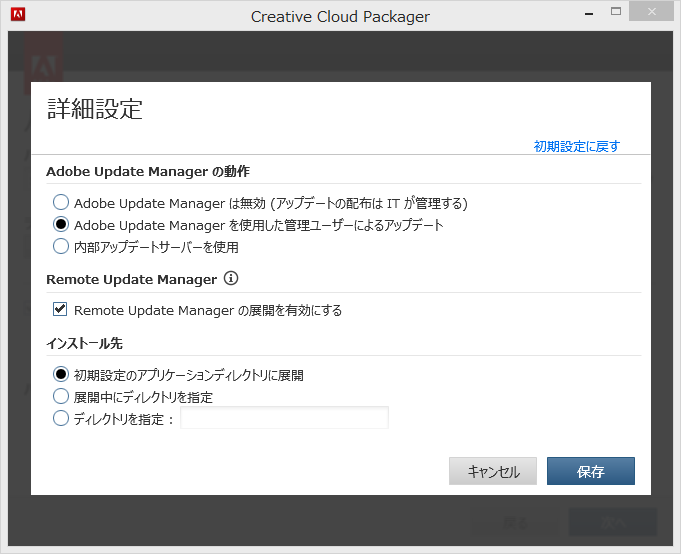Click the '詳細設定' heading text

(x=95, y=109)
